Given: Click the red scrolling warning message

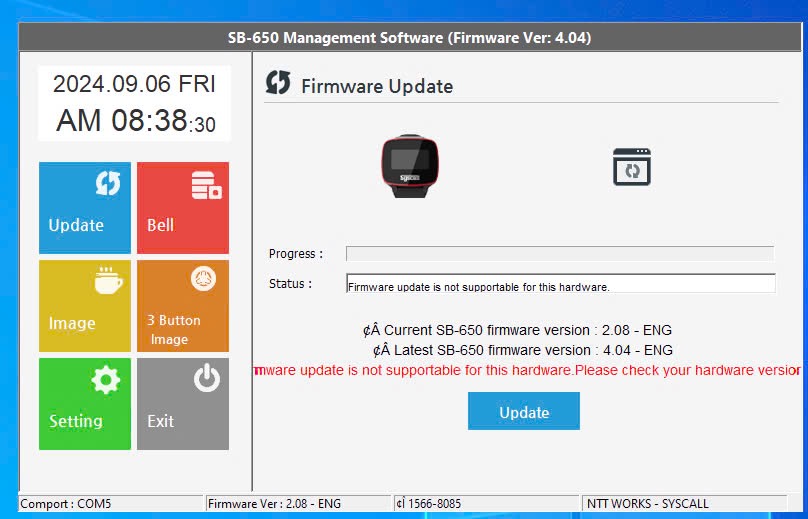Looking at the screenshot, I should click(527, 370).
